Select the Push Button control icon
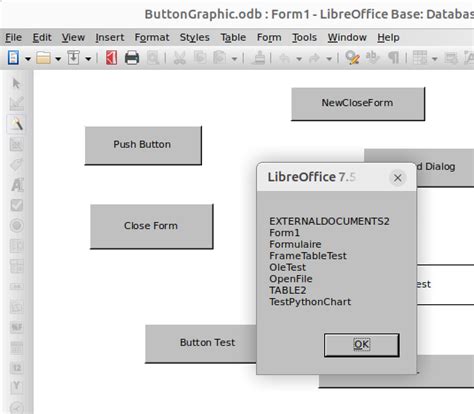The height and width of the screenshot is (414, 474). coord(16,286)
